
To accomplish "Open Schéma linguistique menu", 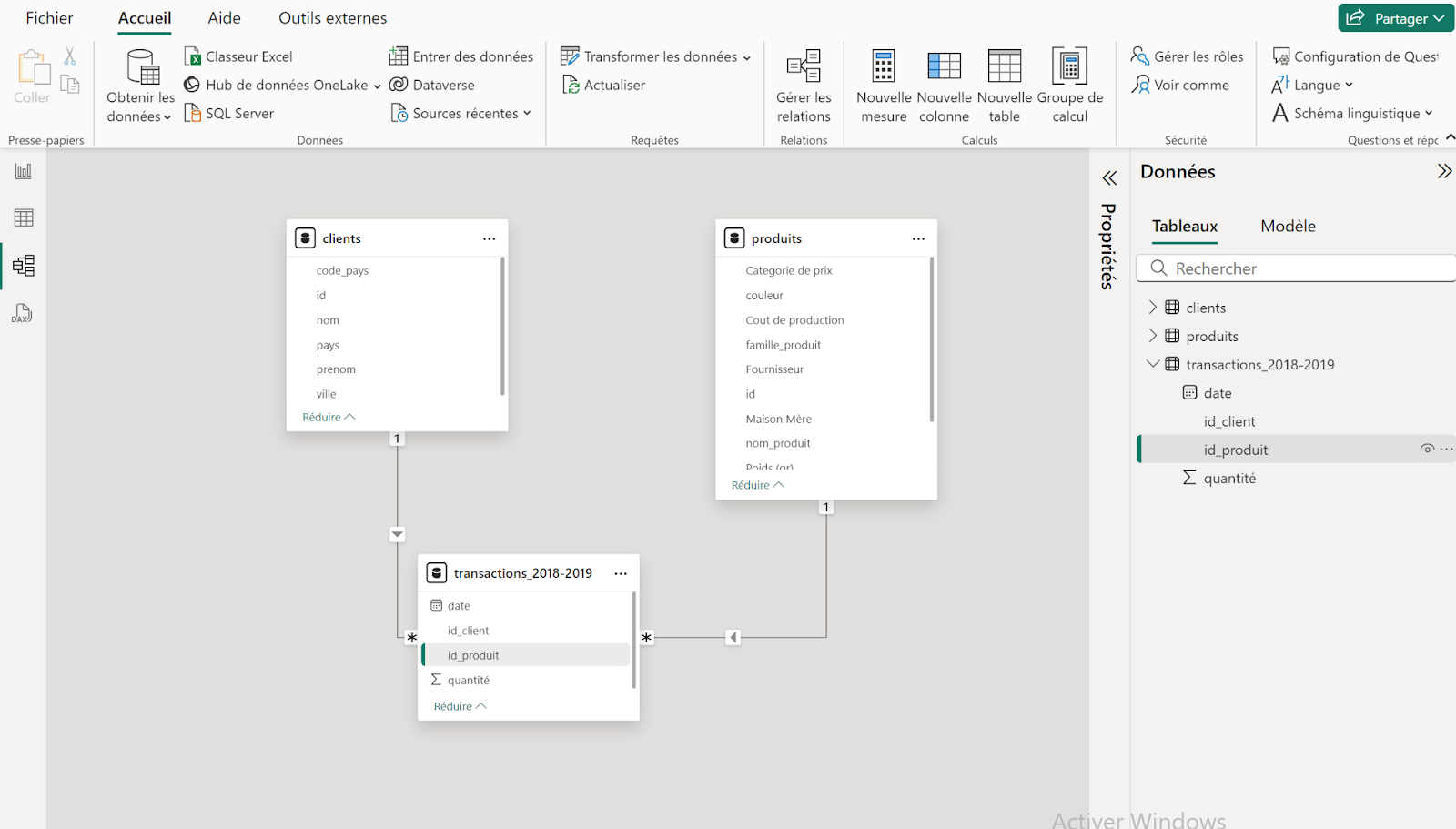I will pyautogui.click(x=1352, y=113).
